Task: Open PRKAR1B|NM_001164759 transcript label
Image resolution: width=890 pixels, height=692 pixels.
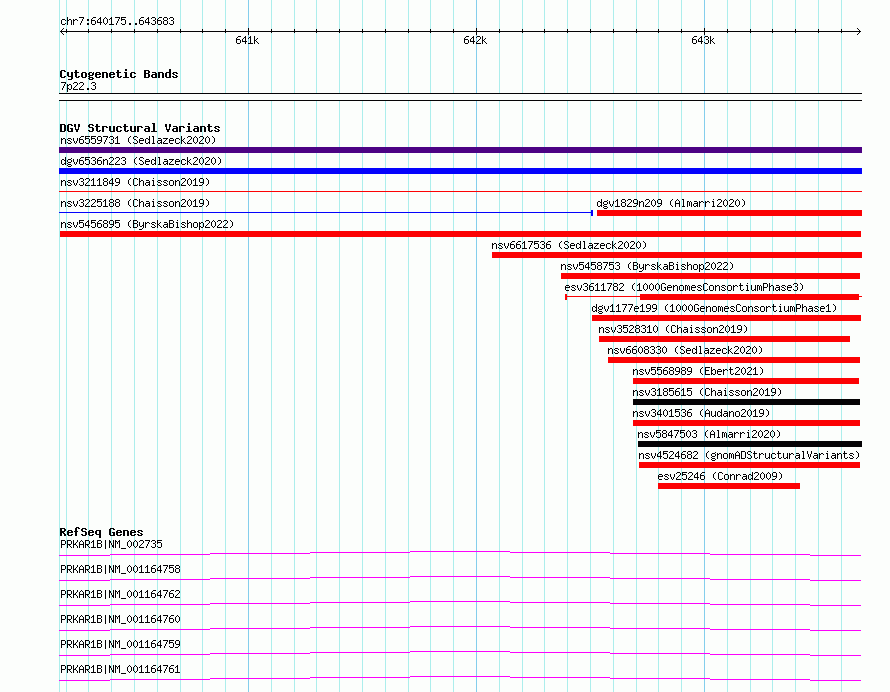Action: (x=120, y=644)
